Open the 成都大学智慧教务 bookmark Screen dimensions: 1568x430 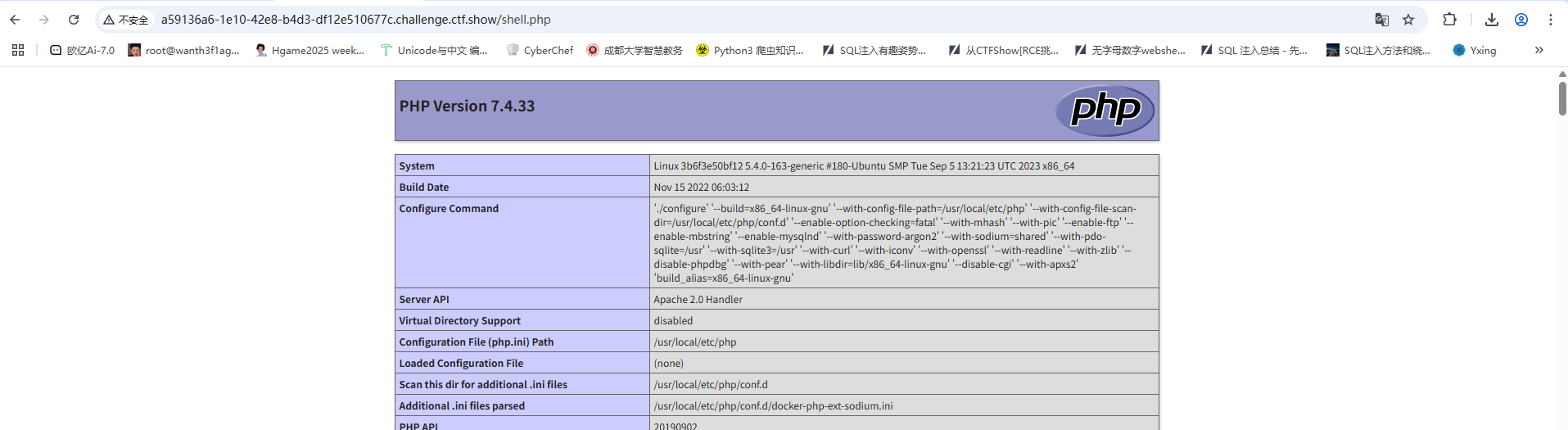(635, 50)
